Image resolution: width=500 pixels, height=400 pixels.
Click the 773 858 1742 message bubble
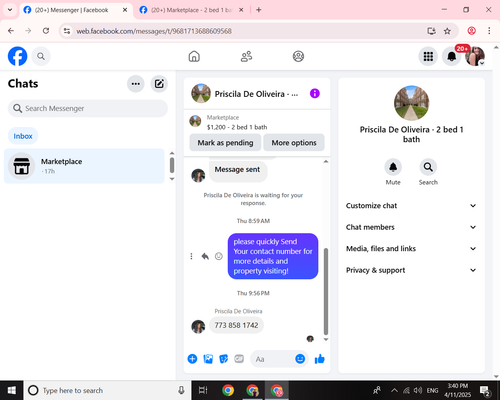click(x=236, y=325)
